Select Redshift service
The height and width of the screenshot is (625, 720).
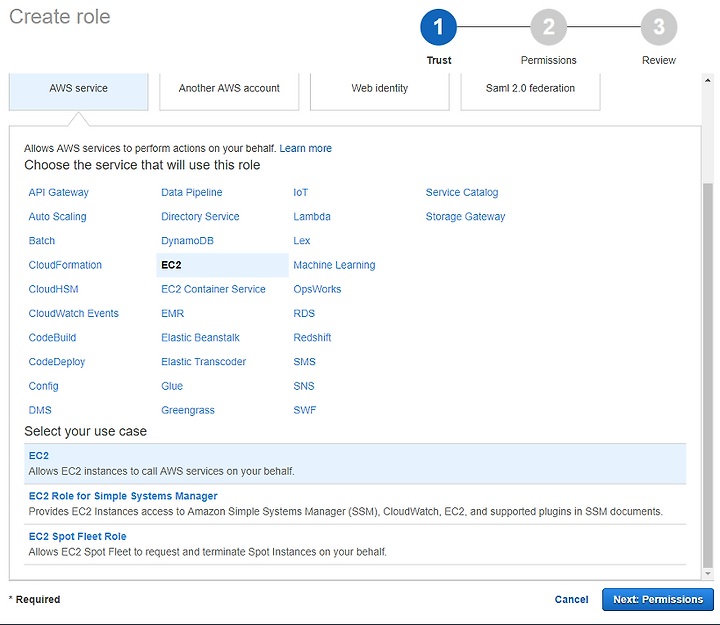[312, 338]
